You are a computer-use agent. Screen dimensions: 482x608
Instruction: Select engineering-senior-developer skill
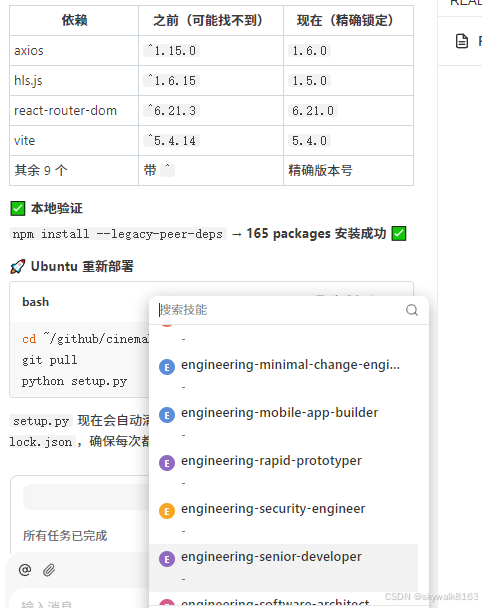[283, 567]
